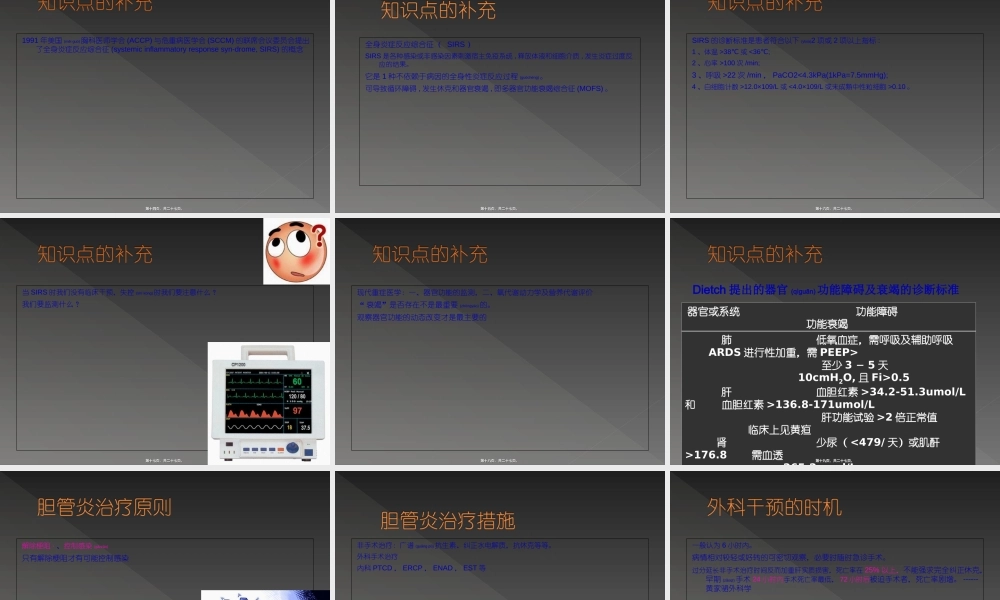Click the red button on the monitor device image

(280, 450)
